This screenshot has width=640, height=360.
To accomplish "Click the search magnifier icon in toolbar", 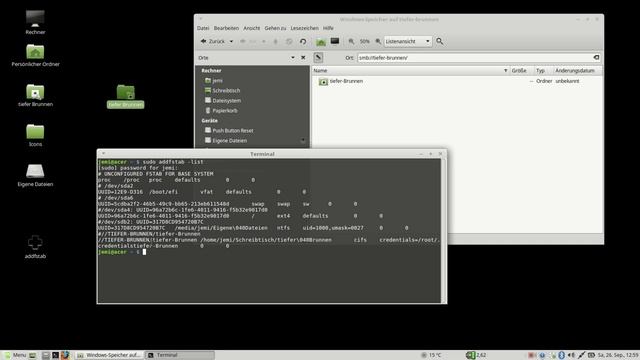I will coord(440,41).
